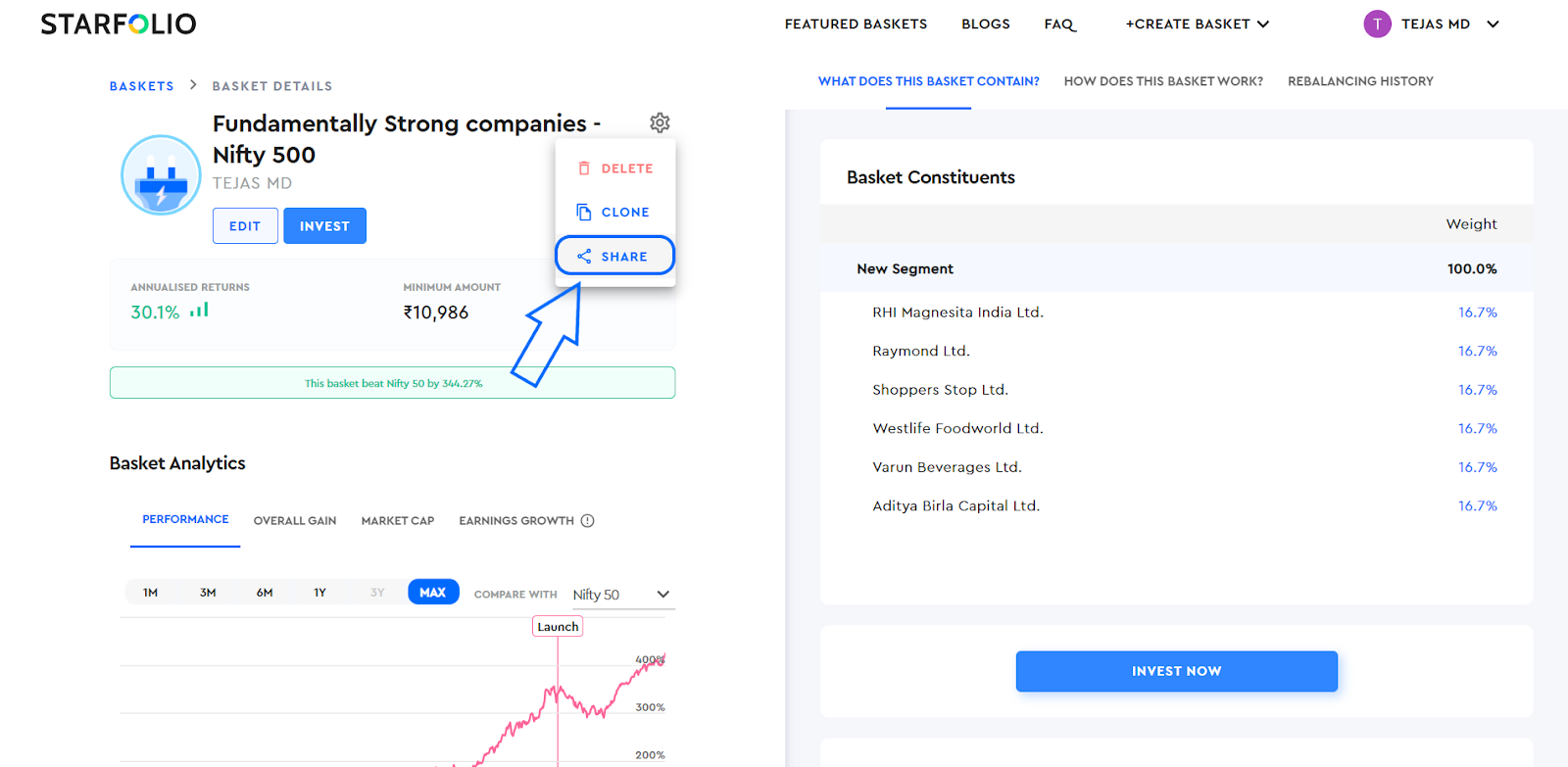The image size is (1568, 767).
Task: Set chart range to 1Y
Action: click(x=319, y=593)
